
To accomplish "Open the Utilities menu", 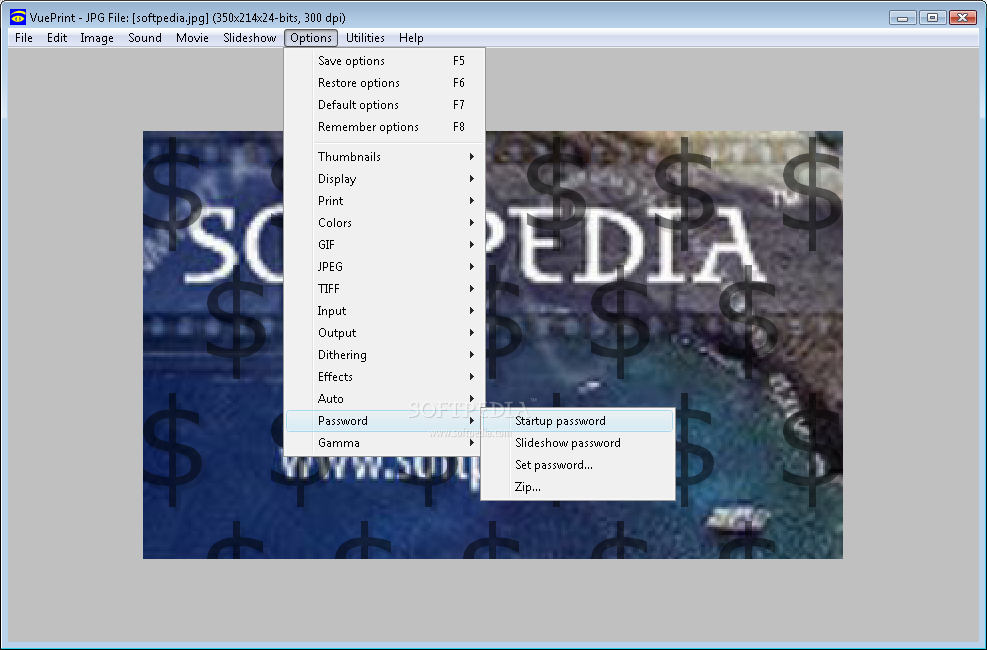I will (365, 38).
